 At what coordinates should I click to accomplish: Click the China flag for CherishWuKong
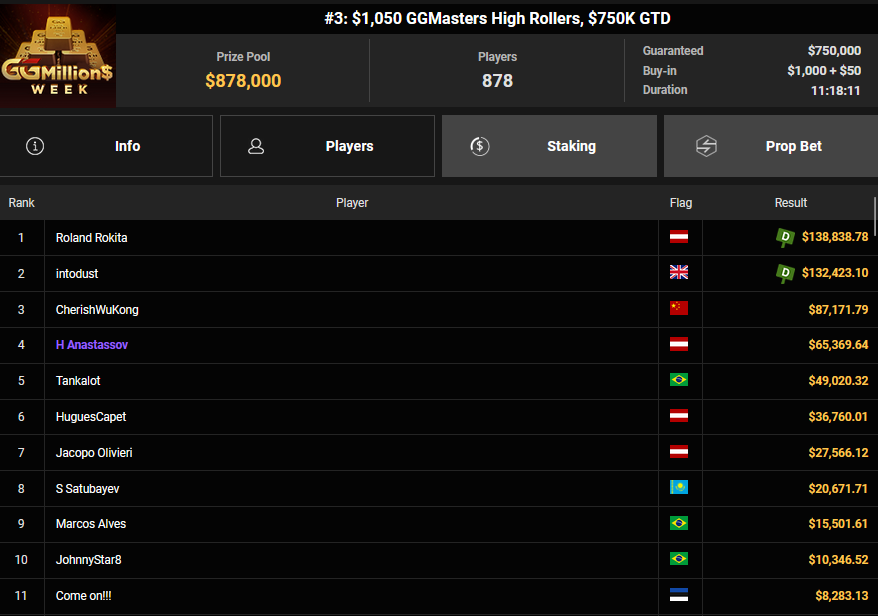pyautogui.click(x=679, y=309)
